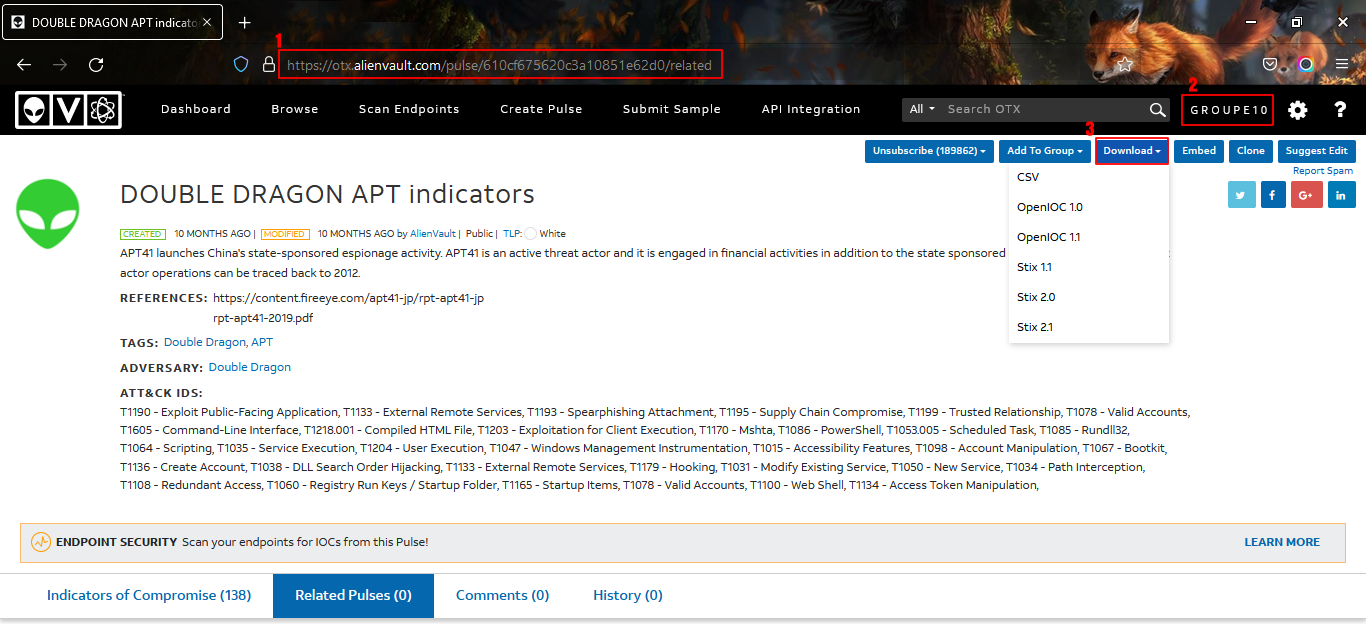This screenshot has height=624, width=1366.
Task: Open the settings gear icon
Action: click(1297, 110)
